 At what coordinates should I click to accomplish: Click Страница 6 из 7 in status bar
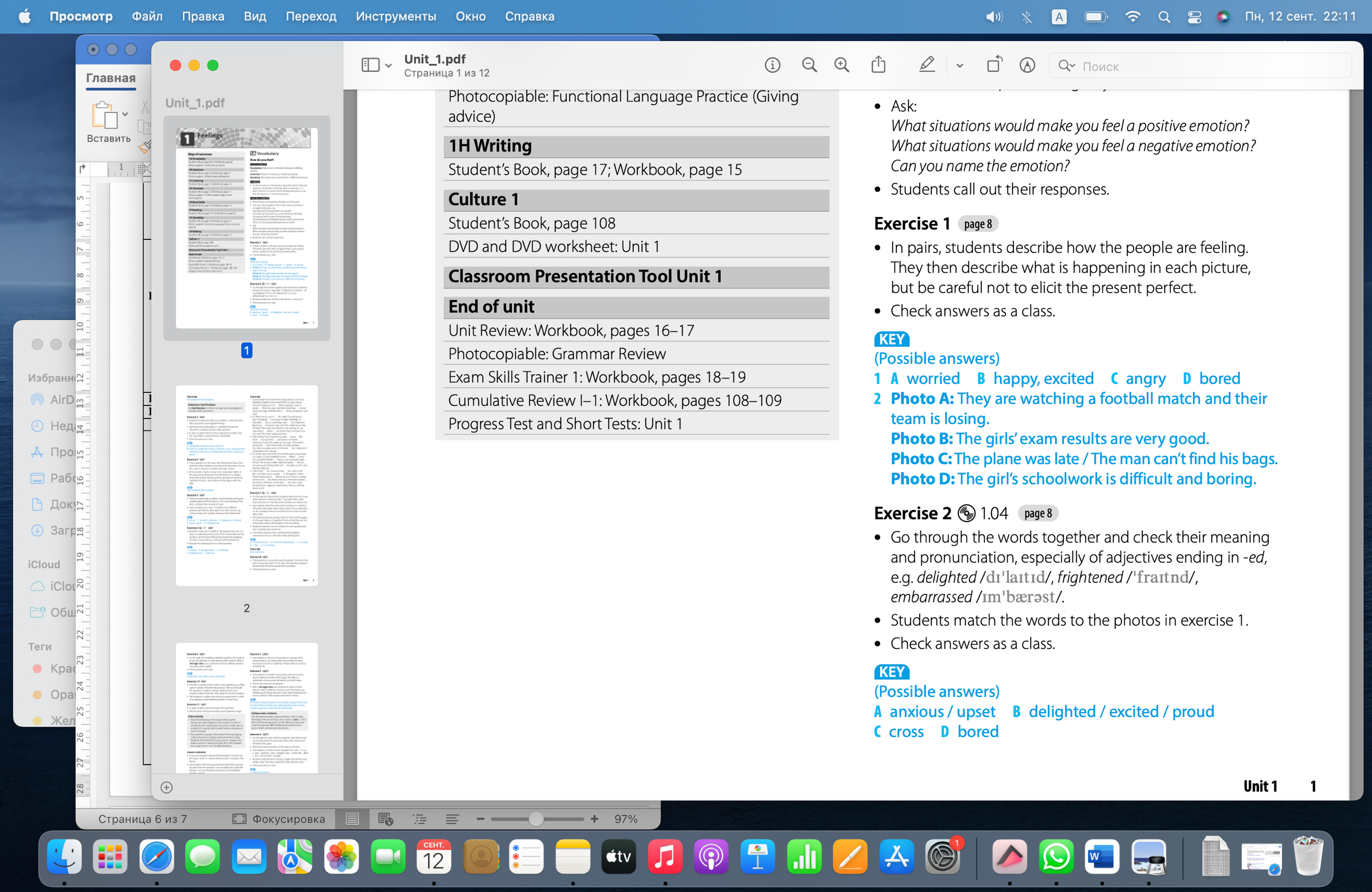click(143, 819)
